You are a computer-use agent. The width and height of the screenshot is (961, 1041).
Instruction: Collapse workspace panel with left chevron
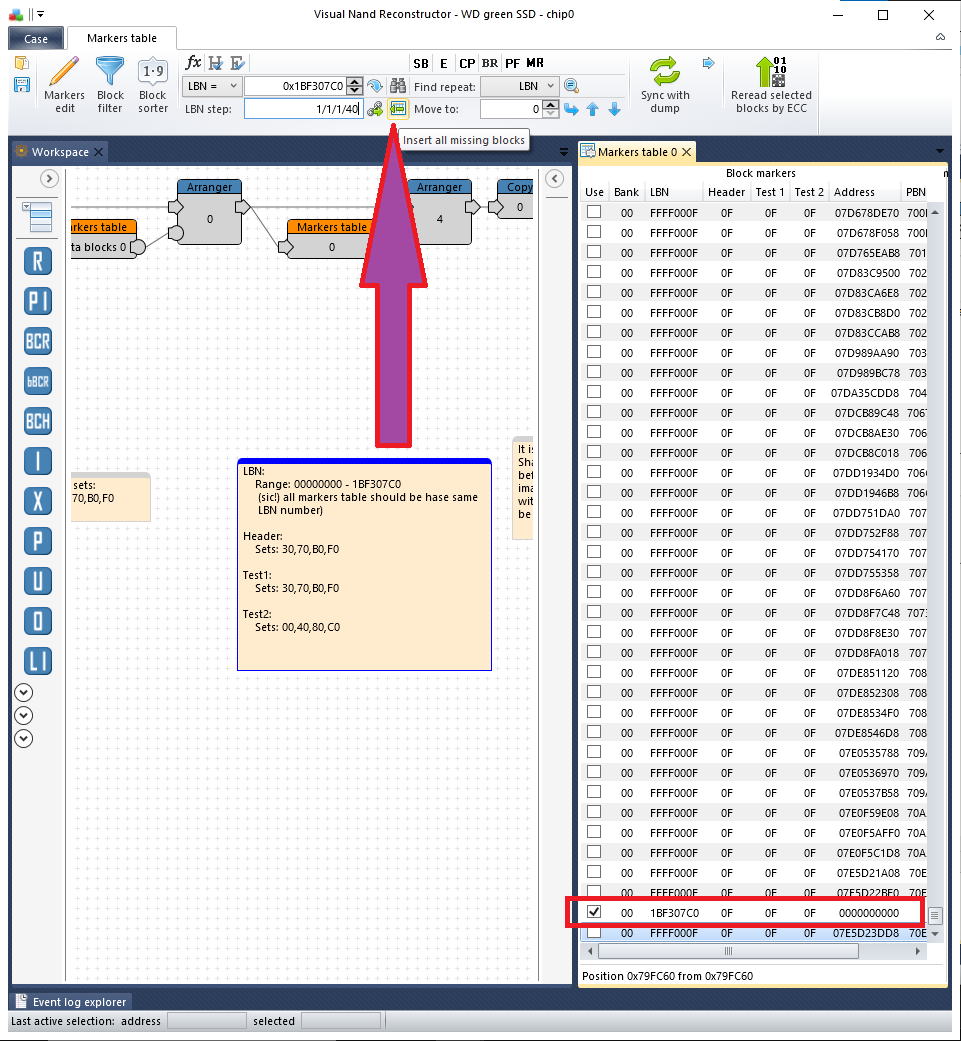(555, 179)
